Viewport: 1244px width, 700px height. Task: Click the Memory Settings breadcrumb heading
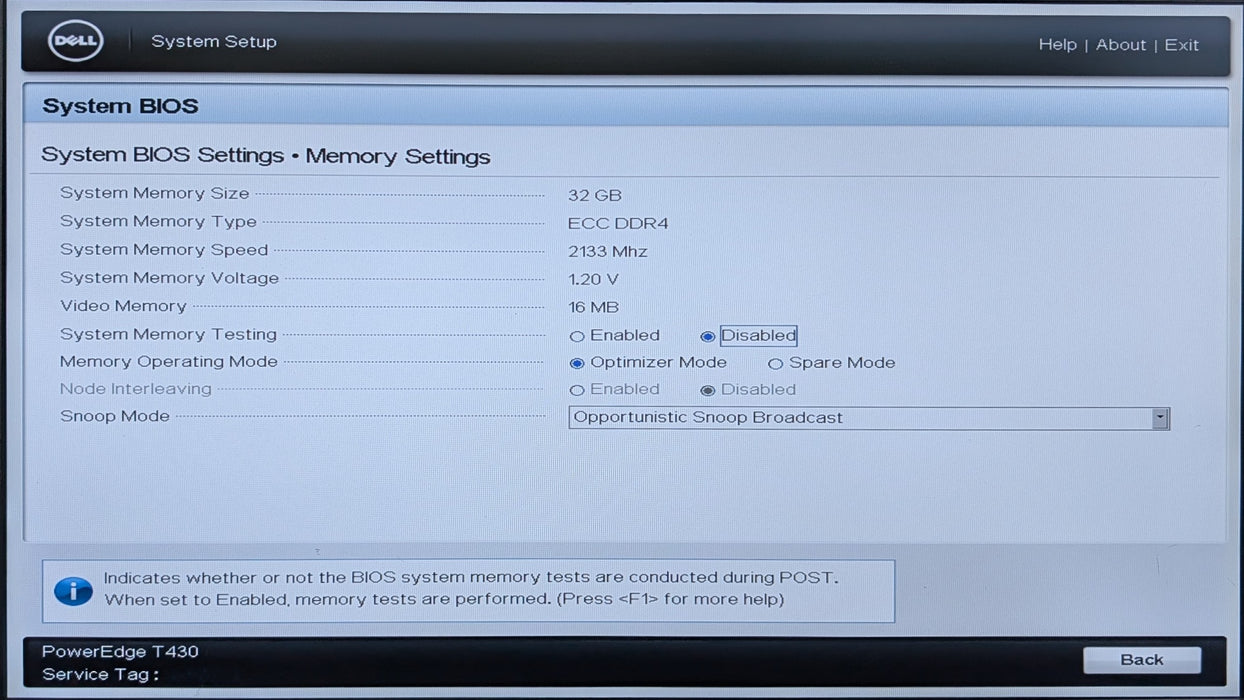click(x=398, y=156)
